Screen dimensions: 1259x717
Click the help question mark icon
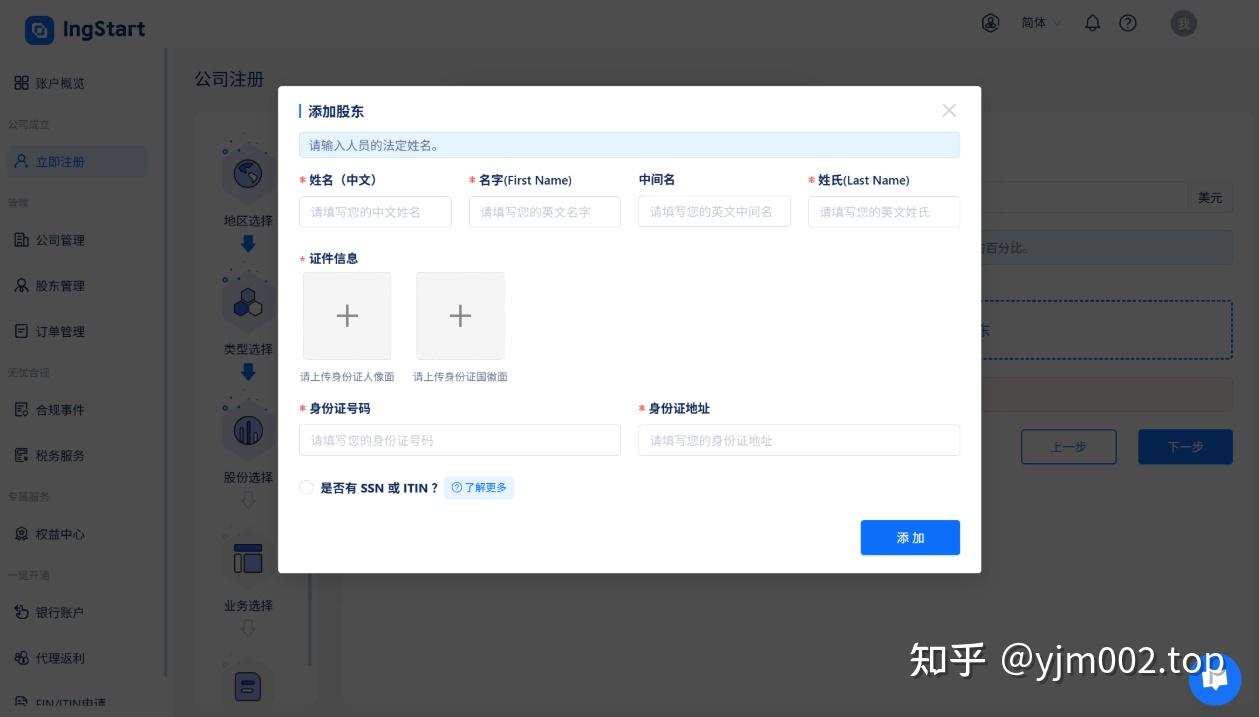click(1129, 23)
